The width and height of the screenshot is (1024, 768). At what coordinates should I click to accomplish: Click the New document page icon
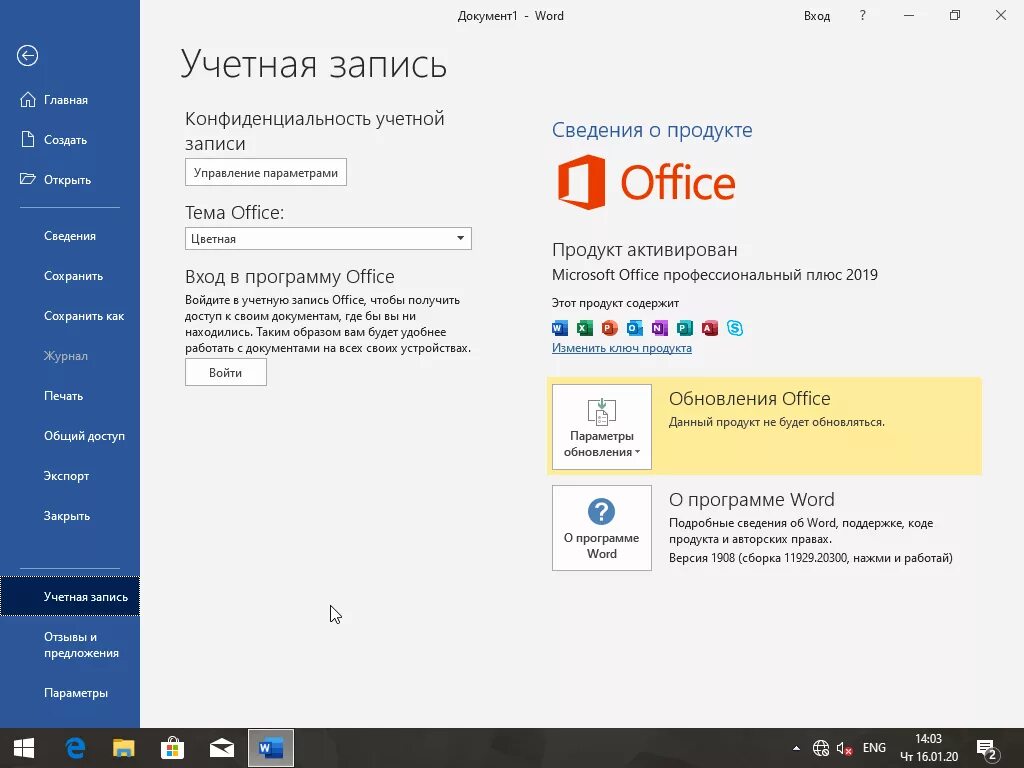27,139
